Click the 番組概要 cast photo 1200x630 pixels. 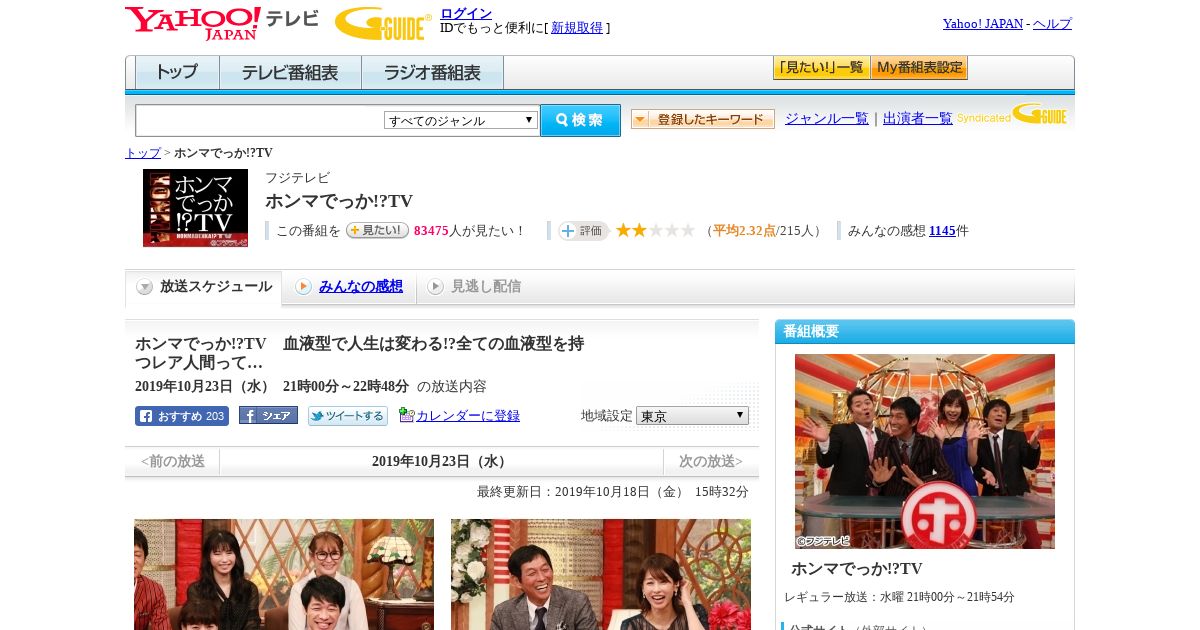tap(925, 451)
